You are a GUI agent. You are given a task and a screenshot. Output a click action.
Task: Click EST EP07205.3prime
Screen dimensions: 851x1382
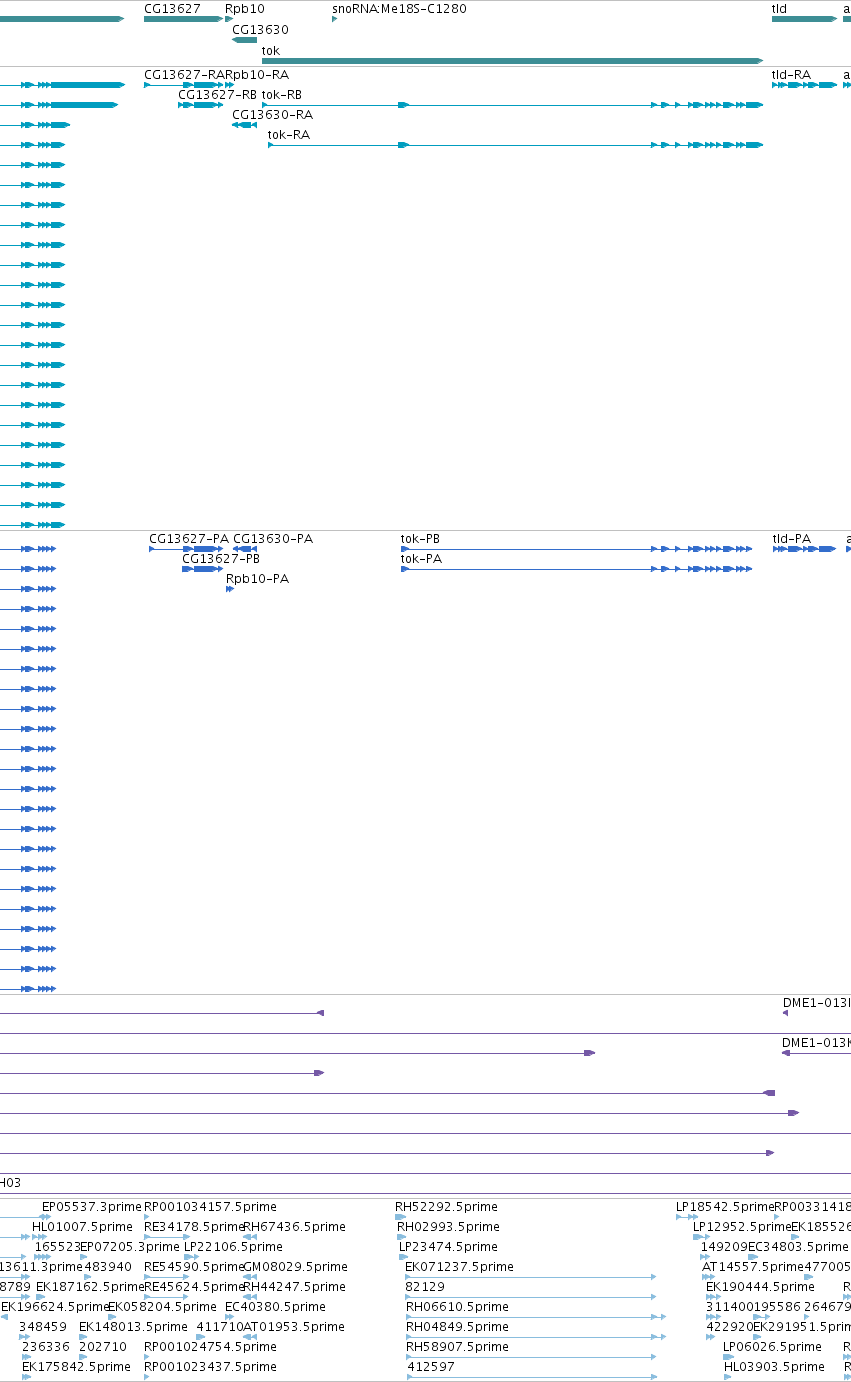pos(130,1247)
